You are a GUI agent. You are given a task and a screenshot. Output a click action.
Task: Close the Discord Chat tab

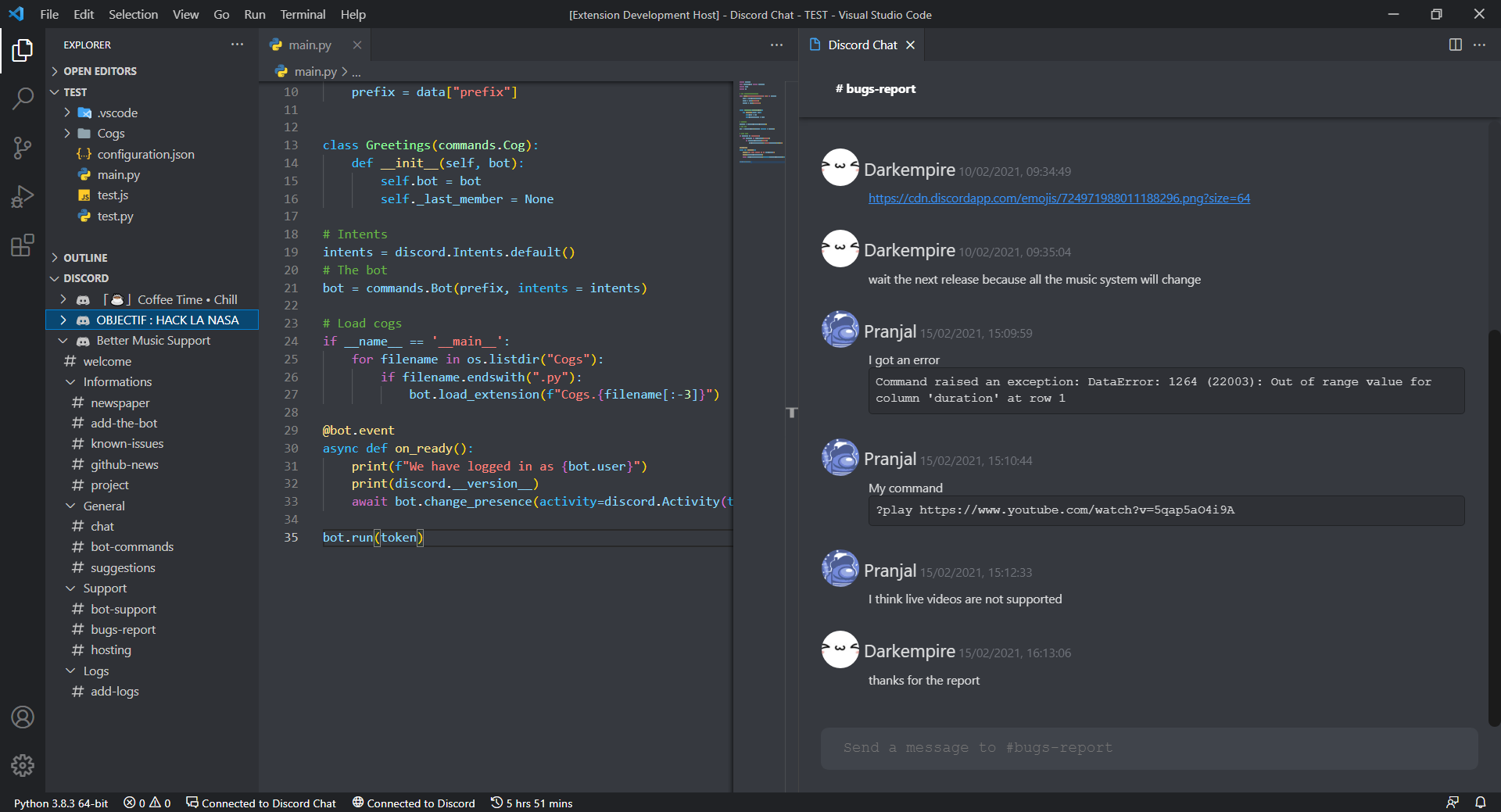click(x=910, y=45)
